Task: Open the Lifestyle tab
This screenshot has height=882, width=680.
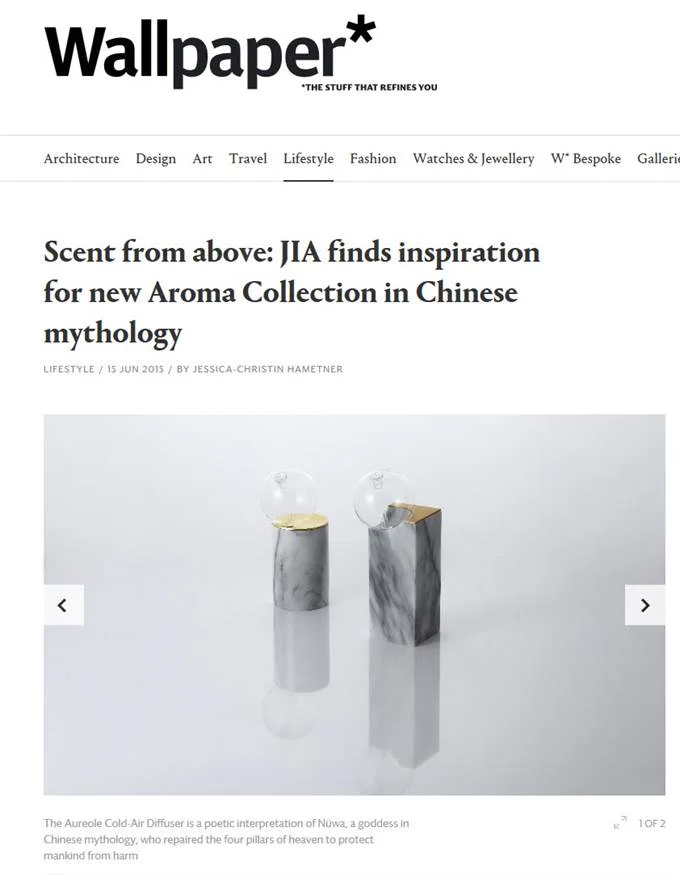Action: point(308,159)
